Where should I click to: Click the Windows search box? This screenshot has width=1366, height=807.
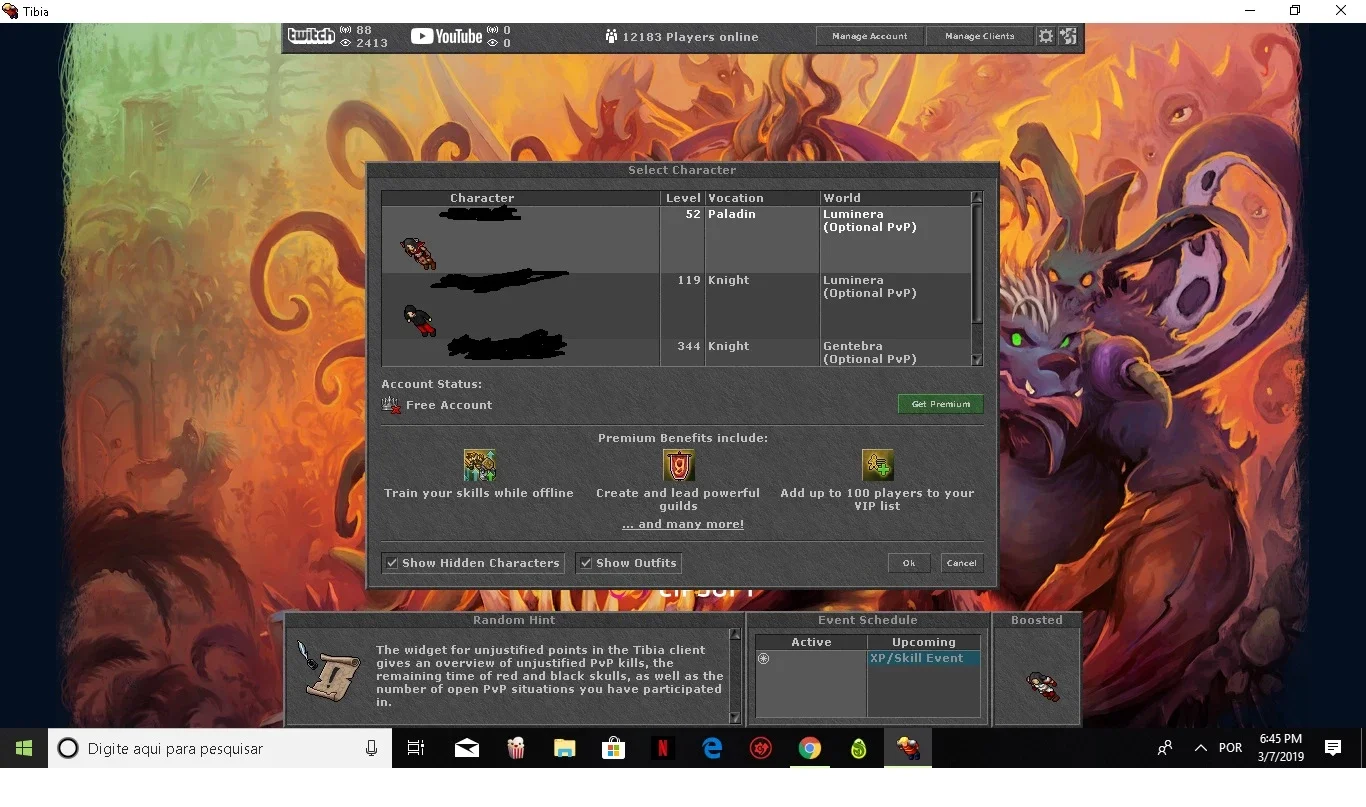(x=220, y=748)
